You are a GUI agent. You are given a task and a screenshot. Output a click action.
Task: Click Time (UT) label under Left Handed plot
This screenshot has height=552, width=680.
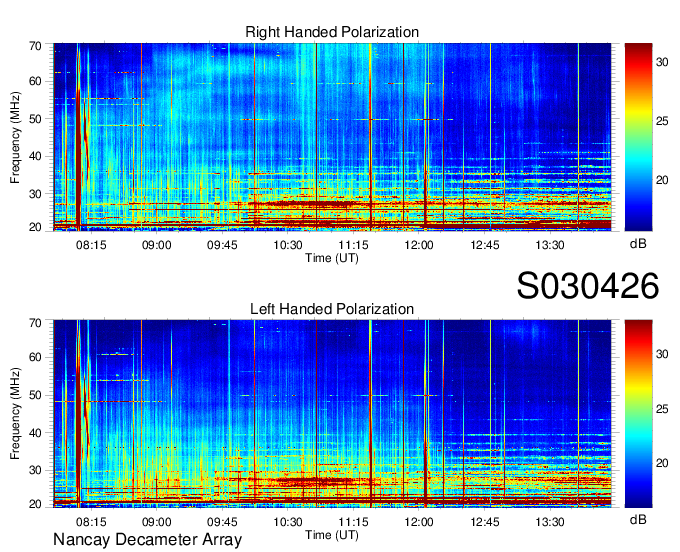pyautogui.click(x=332, y=535)
